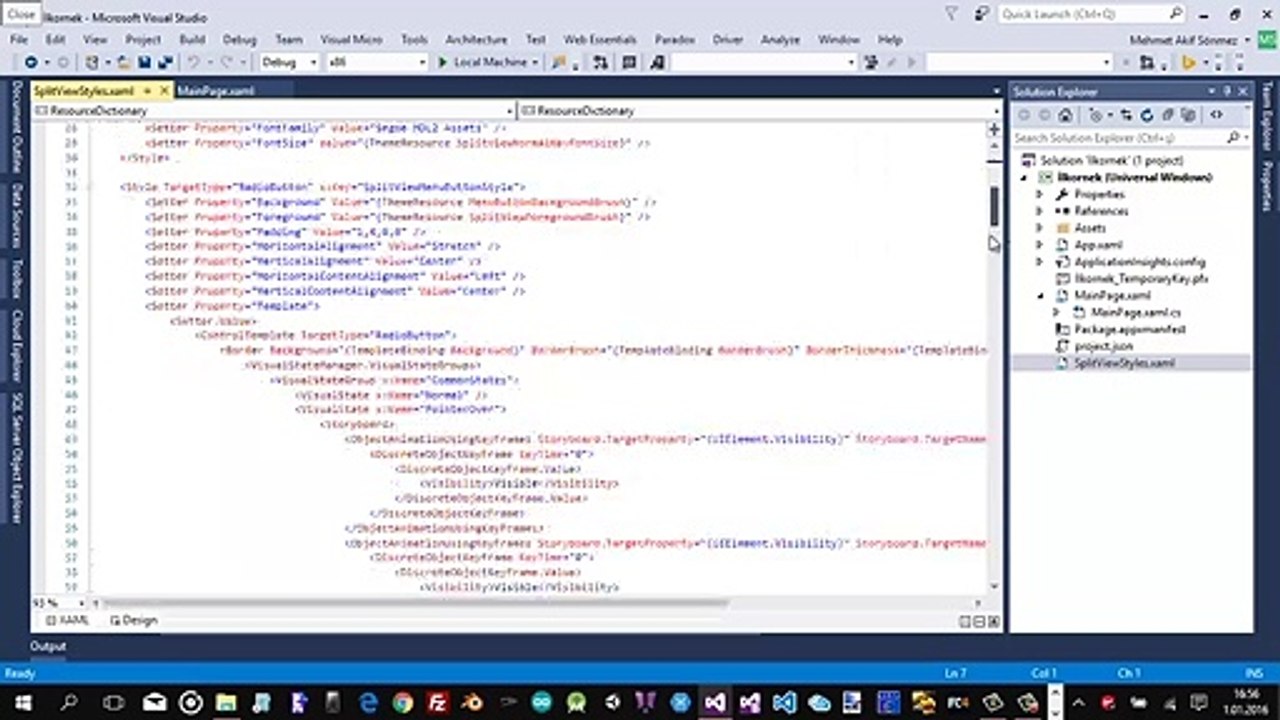Select Package.appxmanifest in Solution Explorer
Image resolution: width=1280 pixels, height=720 pixels.
(x=1130, y=329)
